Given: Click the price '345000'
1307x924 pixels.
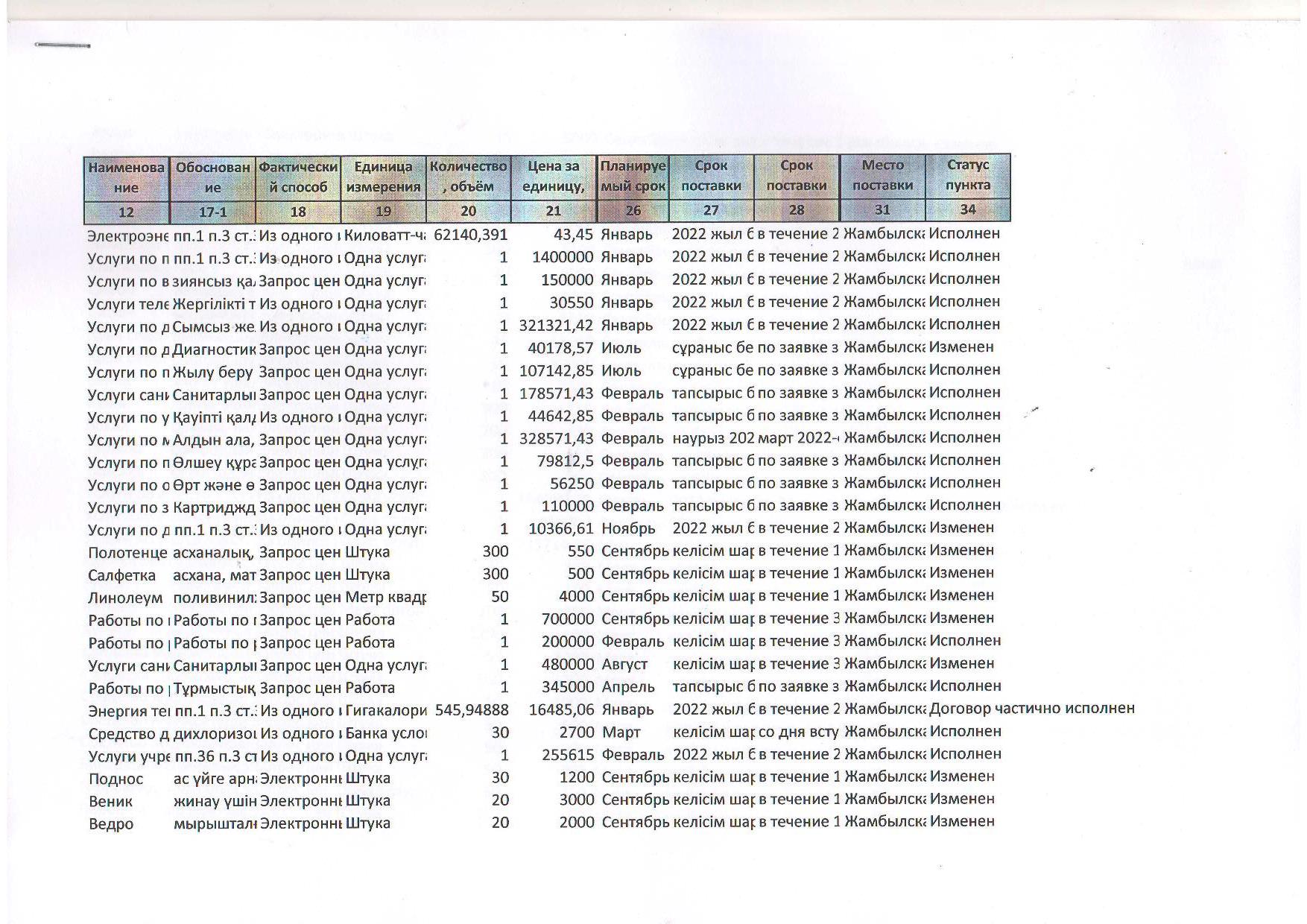Looking at the screenshot, I should point(568,688).
